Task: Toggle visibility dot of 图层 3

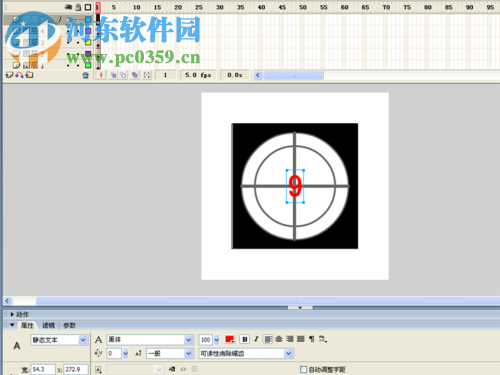Action: tap(68, 42)
